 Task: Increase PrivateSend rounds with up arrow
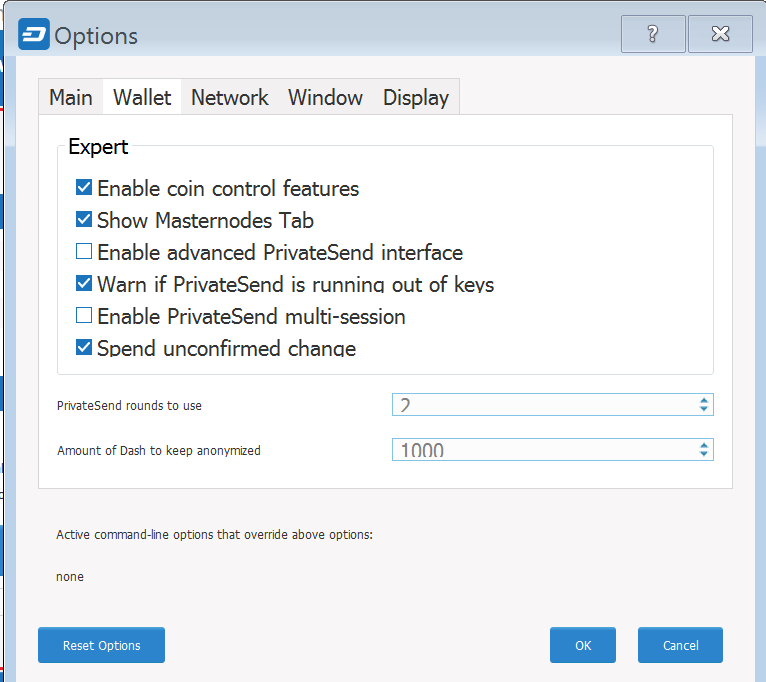point(703,400)
